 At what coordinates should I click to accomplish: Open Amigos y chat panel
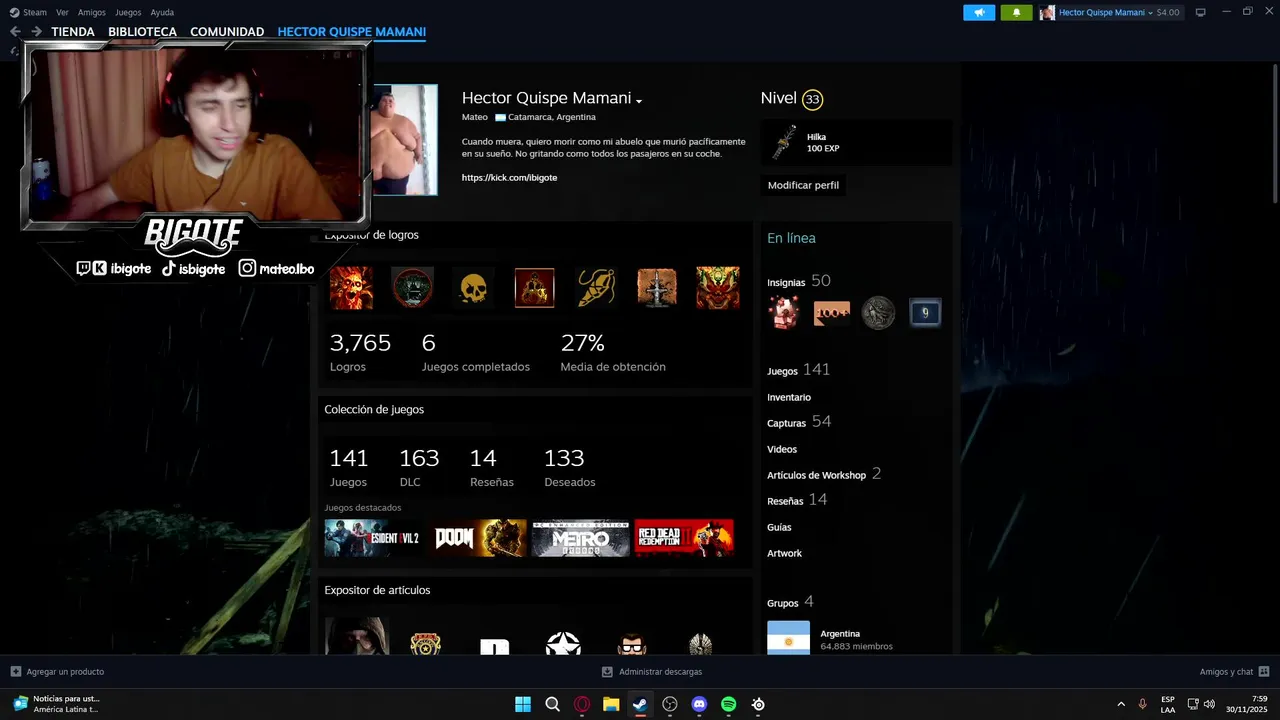(1234, 671)
